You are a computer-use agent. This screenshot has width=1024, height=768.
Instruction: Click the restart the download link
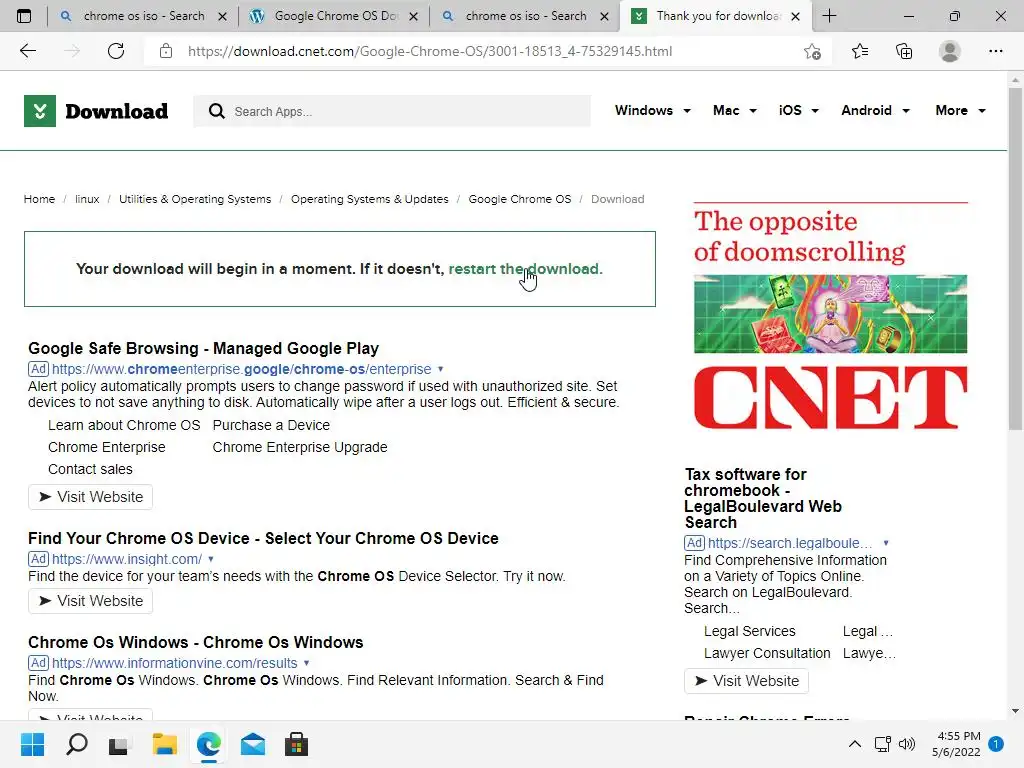pos(525,269)
